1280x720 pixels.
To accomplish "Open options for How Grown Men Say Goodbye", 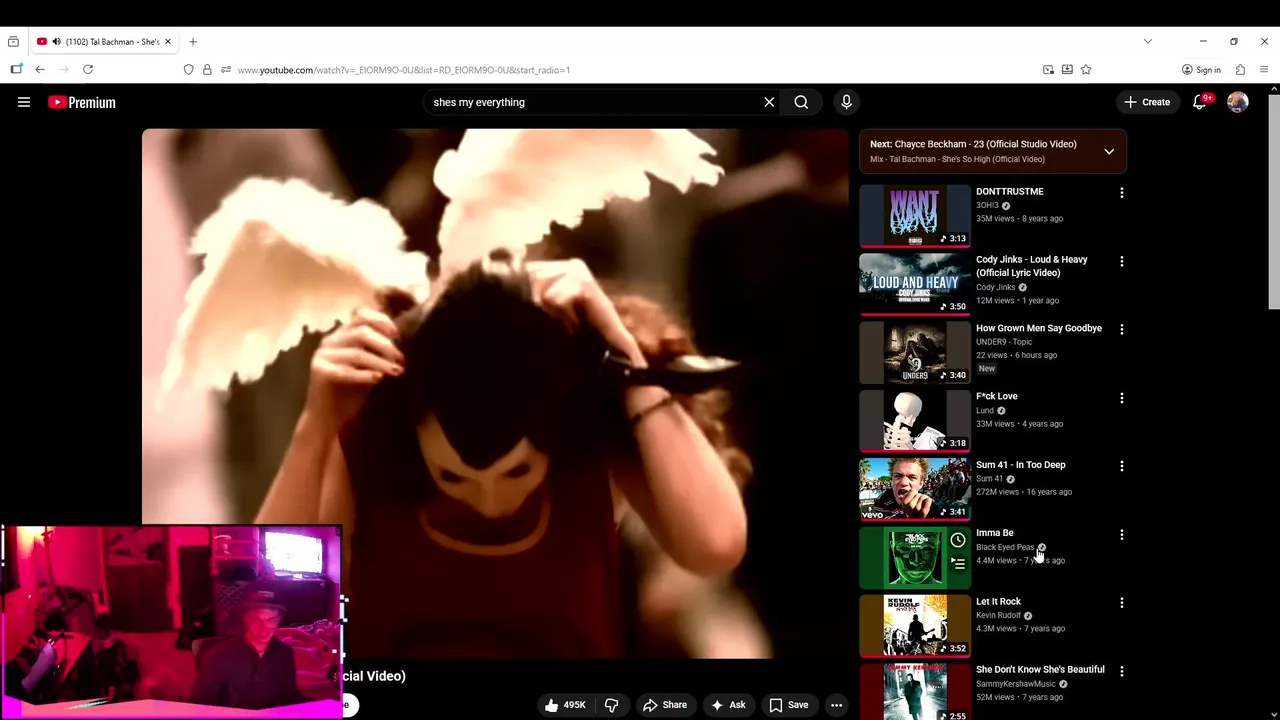I will pyautogui.click(x=1121, y=329).
